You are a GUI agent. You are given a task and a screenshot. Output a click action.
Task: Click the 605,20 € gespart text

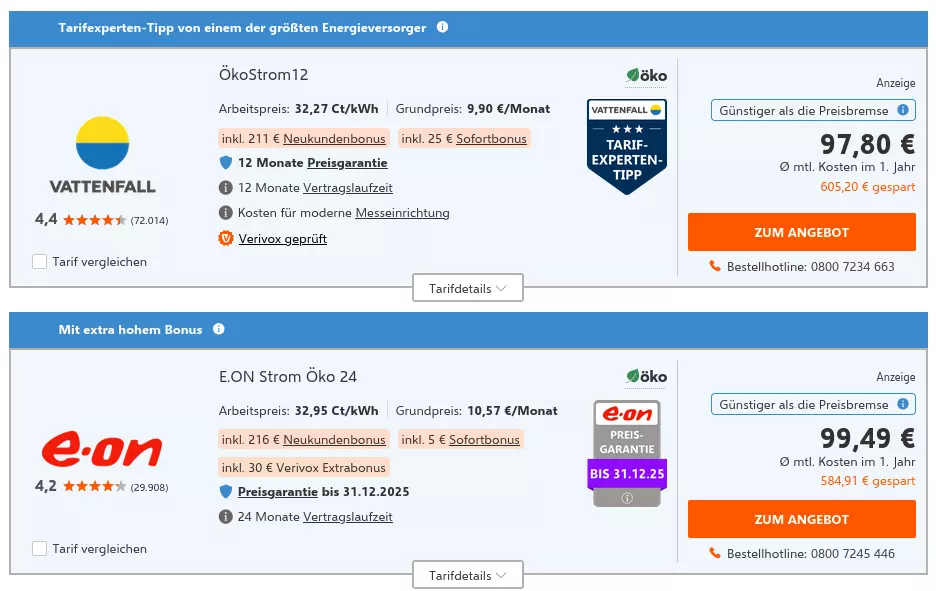tap(867, 187)
